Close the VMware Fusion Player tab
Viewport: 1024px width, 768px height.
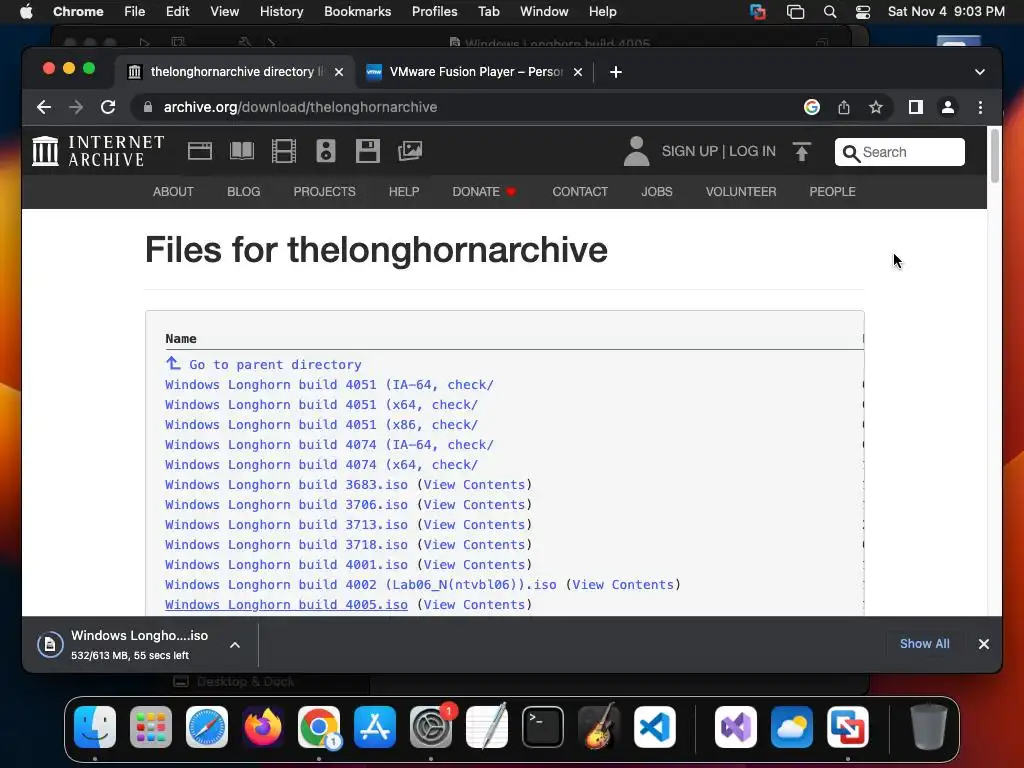click(x=578, y=72)
